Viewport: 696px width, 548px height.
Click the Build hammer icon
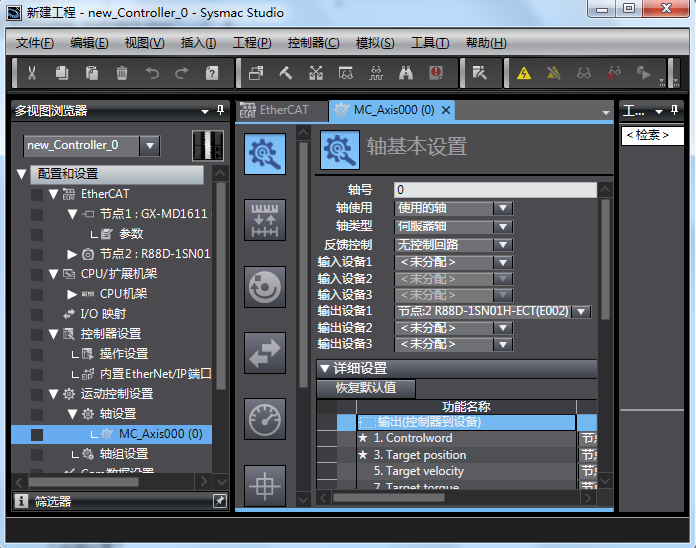click(285, 73)
